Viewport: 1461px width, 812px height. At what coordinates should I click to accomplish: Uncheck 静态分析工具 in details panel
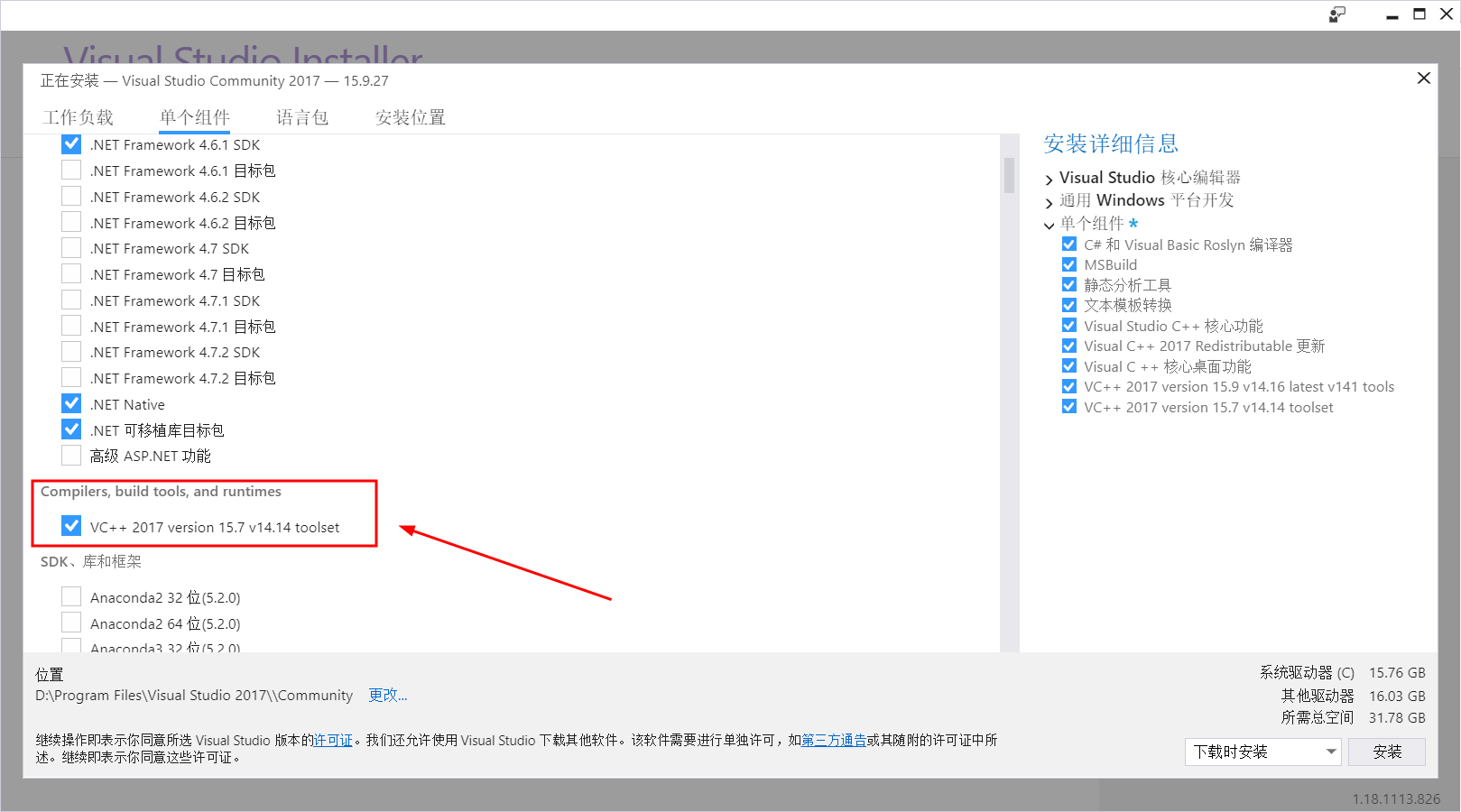[x=1069, y=285]
